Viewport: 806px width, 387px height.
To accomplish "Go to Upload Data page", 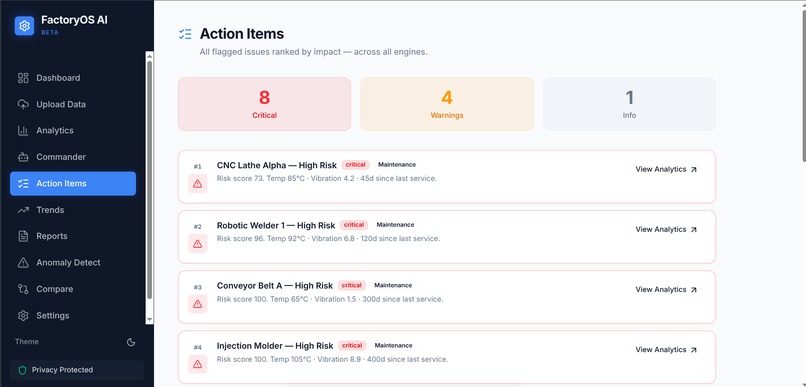I will (x=73, y=104).
